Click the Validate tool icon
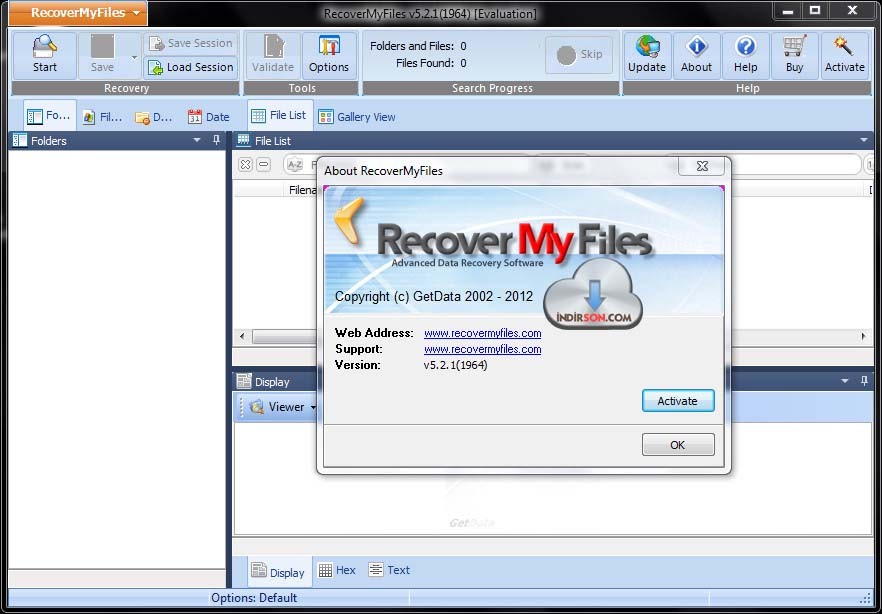Viewport: 882px width, 614px height. coord(273,55)
